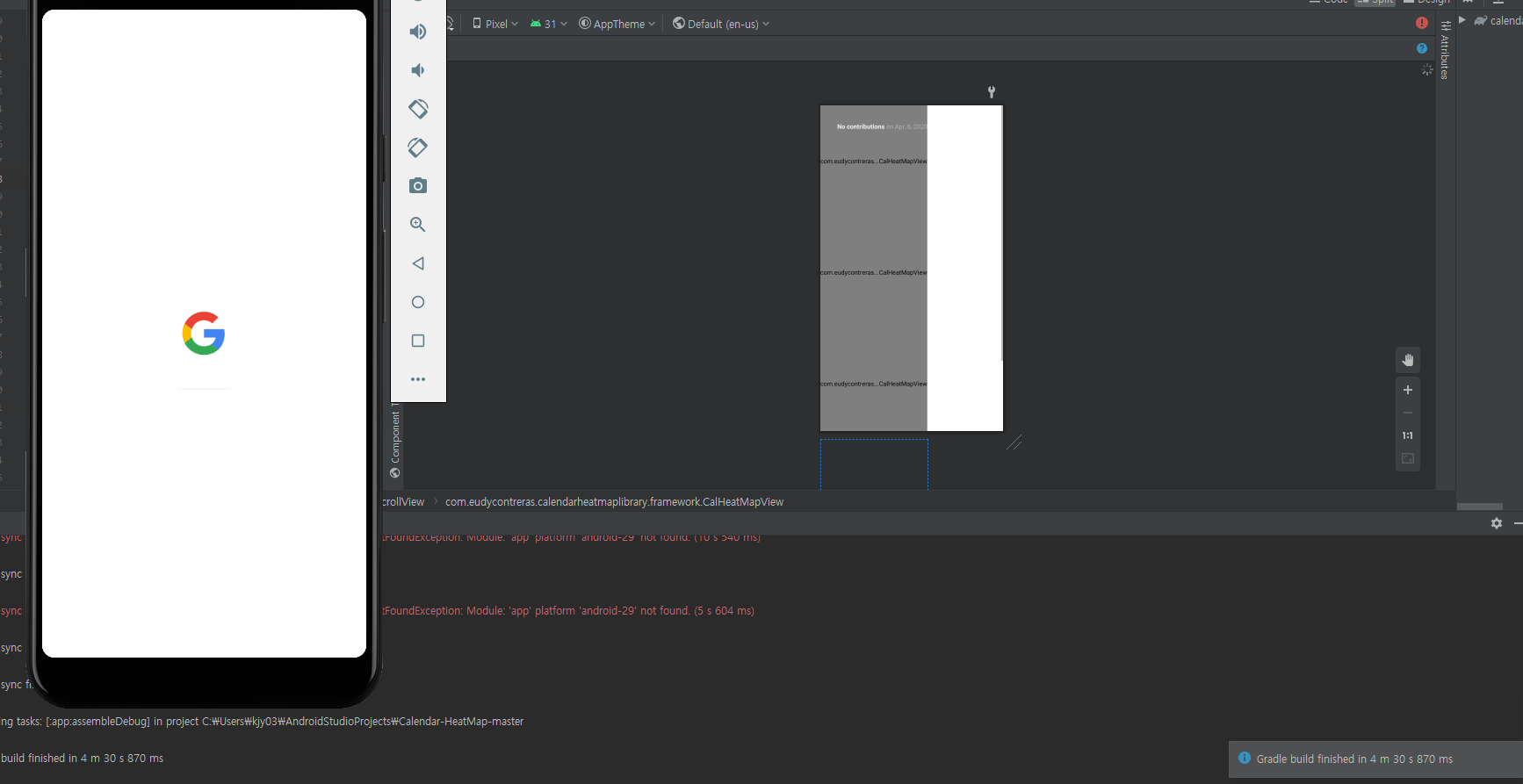Click the pin icon above the design preview
Viewport: 1523px width, 784px height.
992,92
